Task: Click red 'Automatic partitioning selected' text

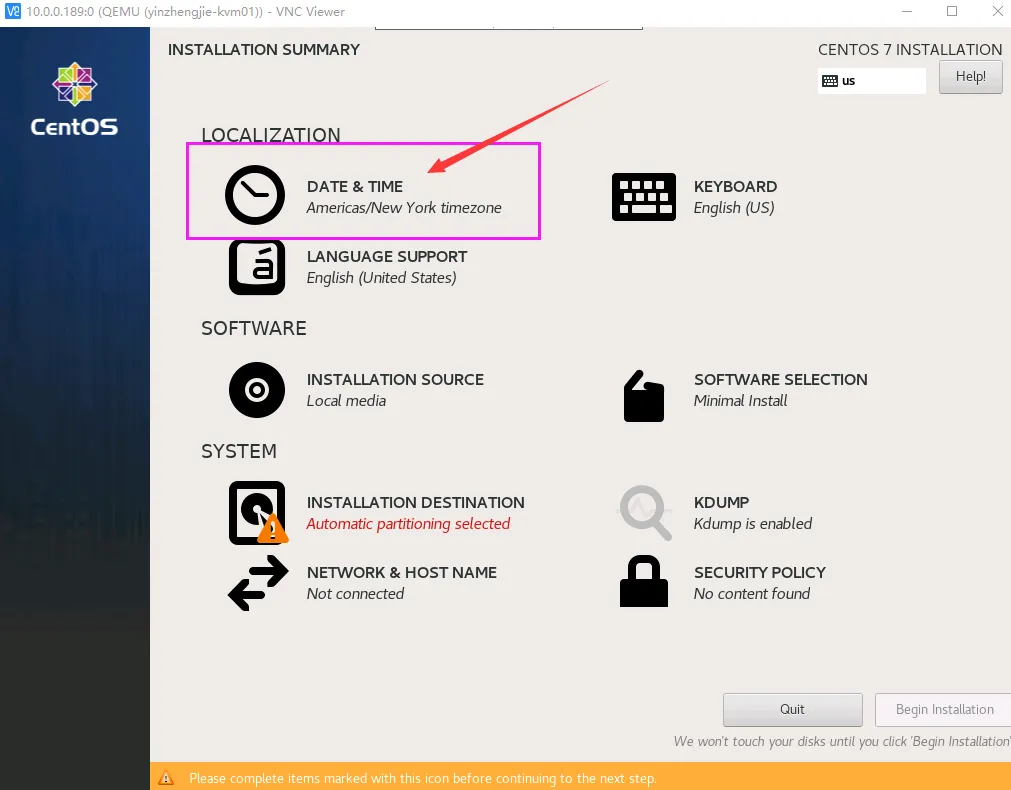Action: tap(408, 524)
